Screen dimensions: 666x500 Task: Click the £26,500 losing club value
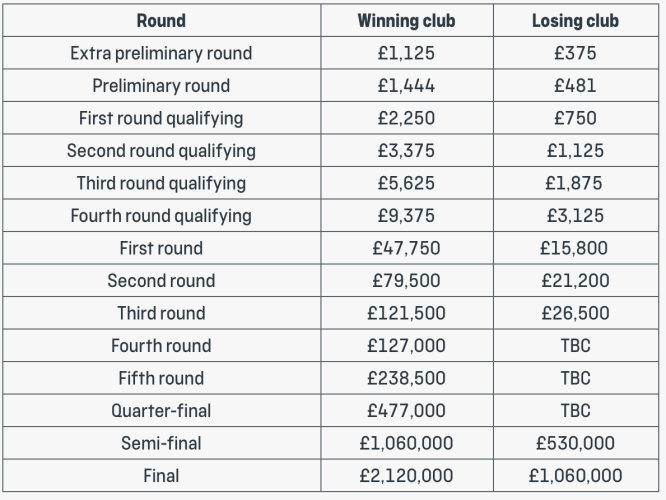575,313
